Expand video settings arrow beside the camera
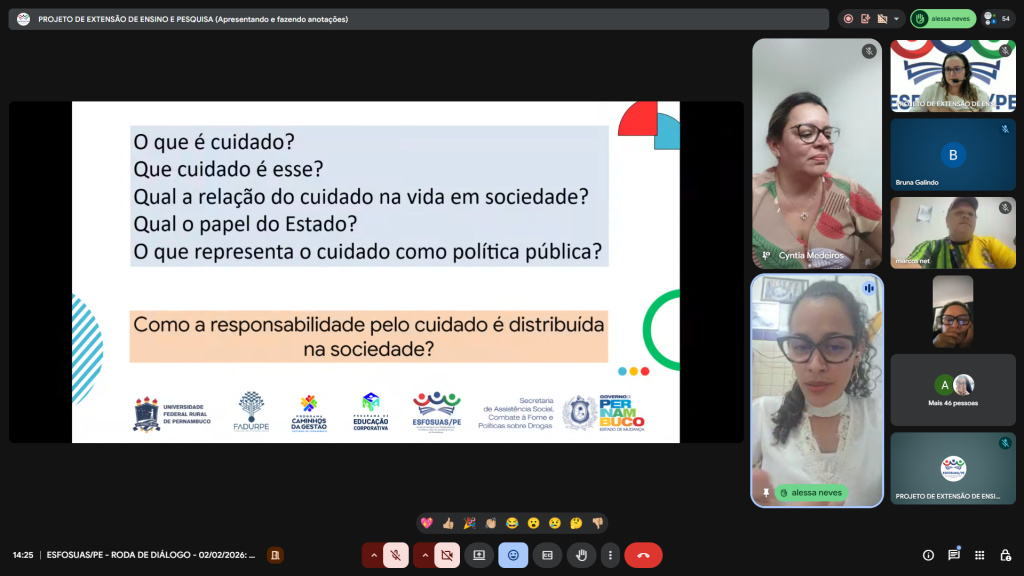Screen dimensions: 1024x576 pos(425,555)
